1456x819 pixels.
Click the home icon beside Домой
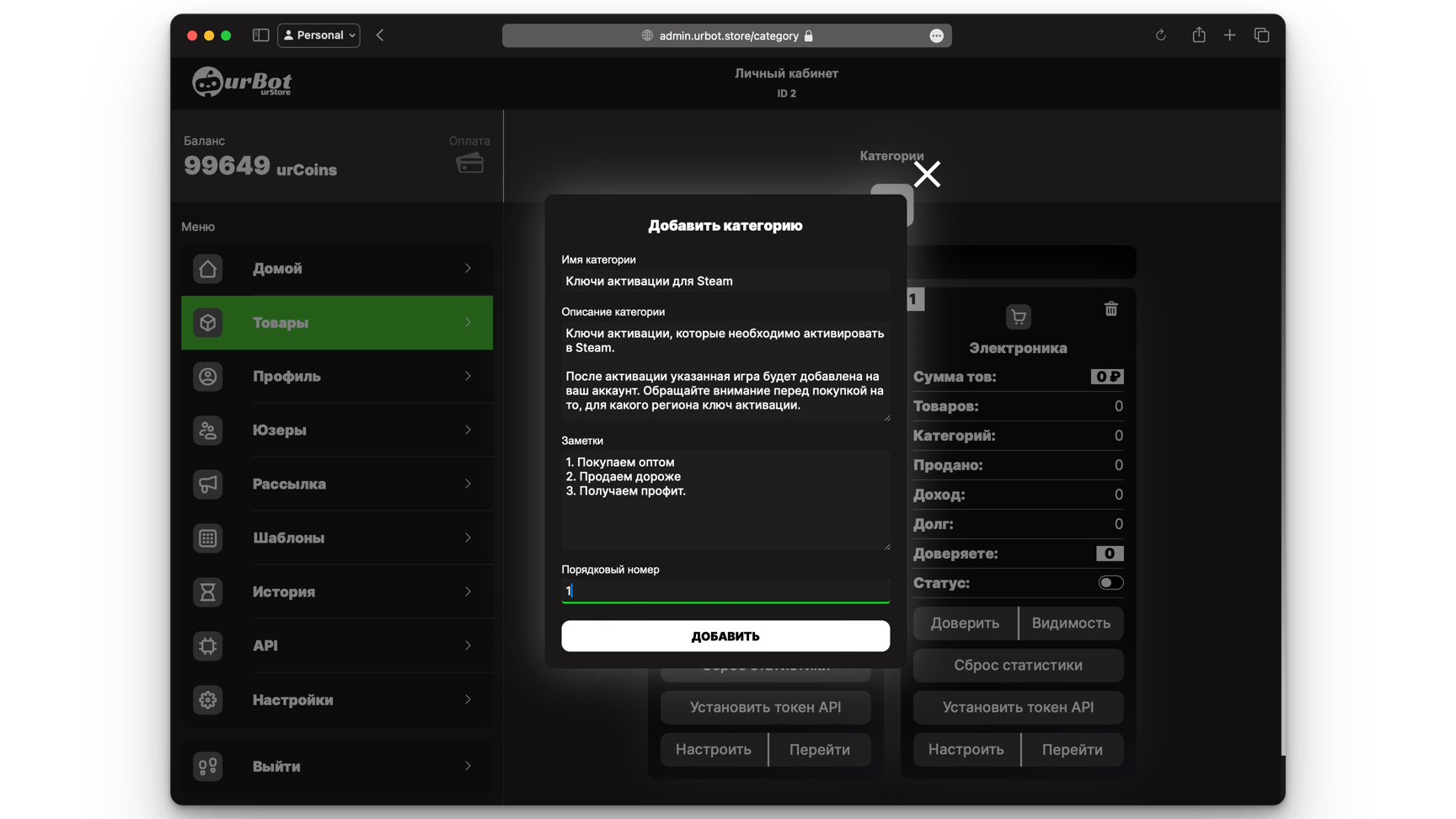[207, 269]
